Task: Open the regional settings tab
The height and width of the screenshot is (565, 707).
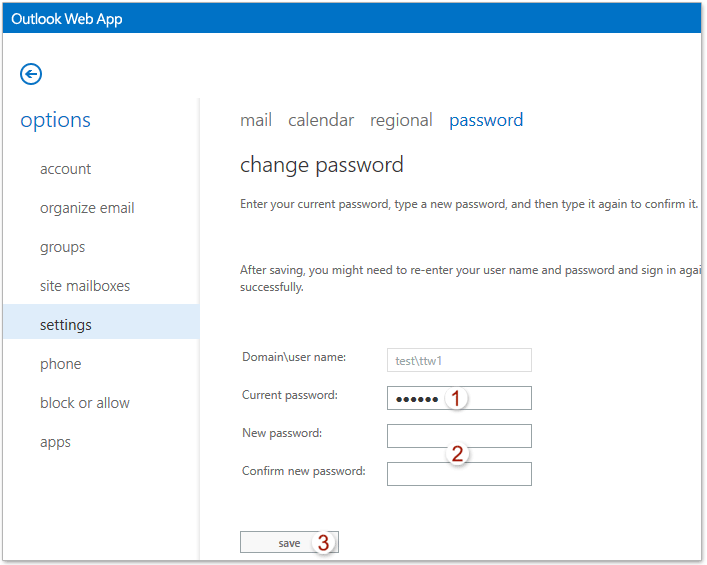Action: point(401,120)
